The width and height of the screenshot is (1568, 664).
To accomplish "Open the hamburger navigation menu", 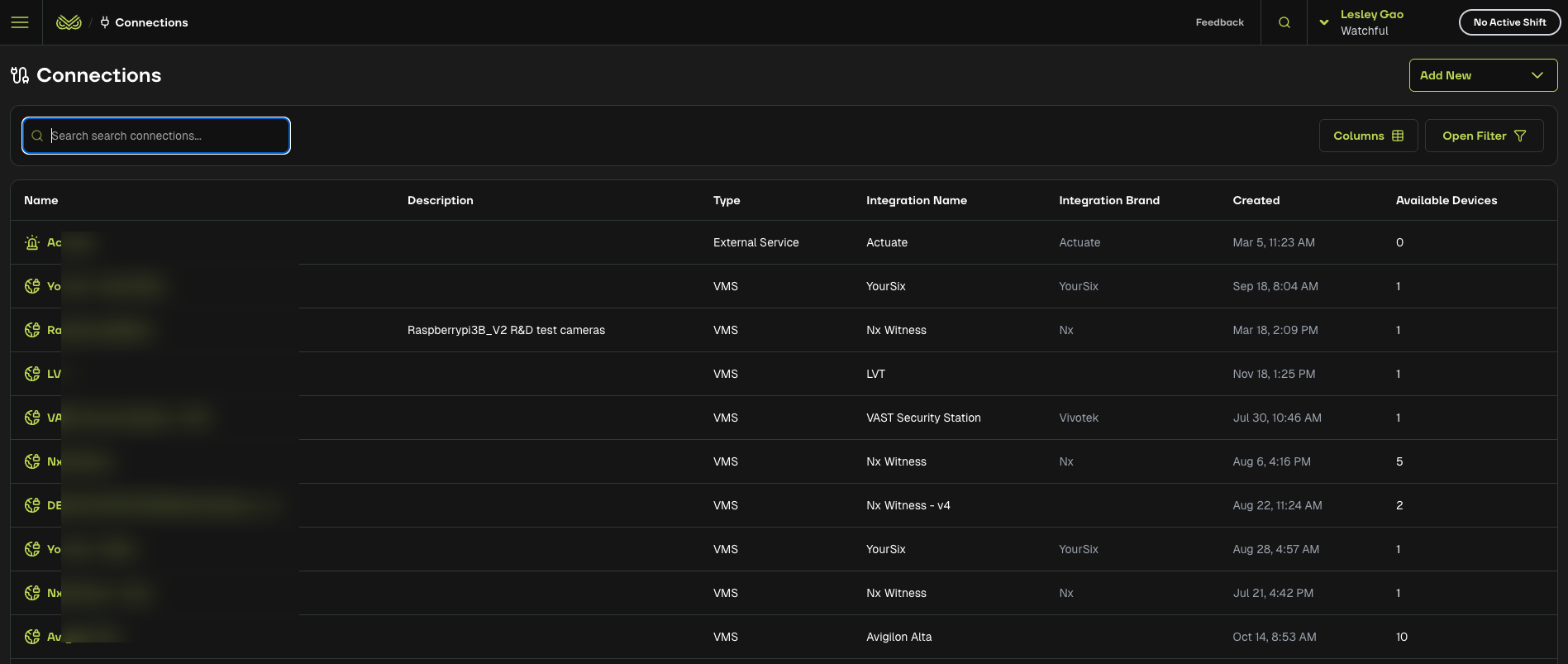I will click(x=20, y=22).
